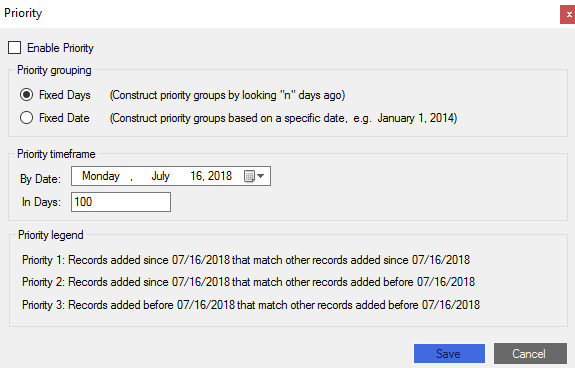Close the Priority dialog with the red X

point(568,15)
